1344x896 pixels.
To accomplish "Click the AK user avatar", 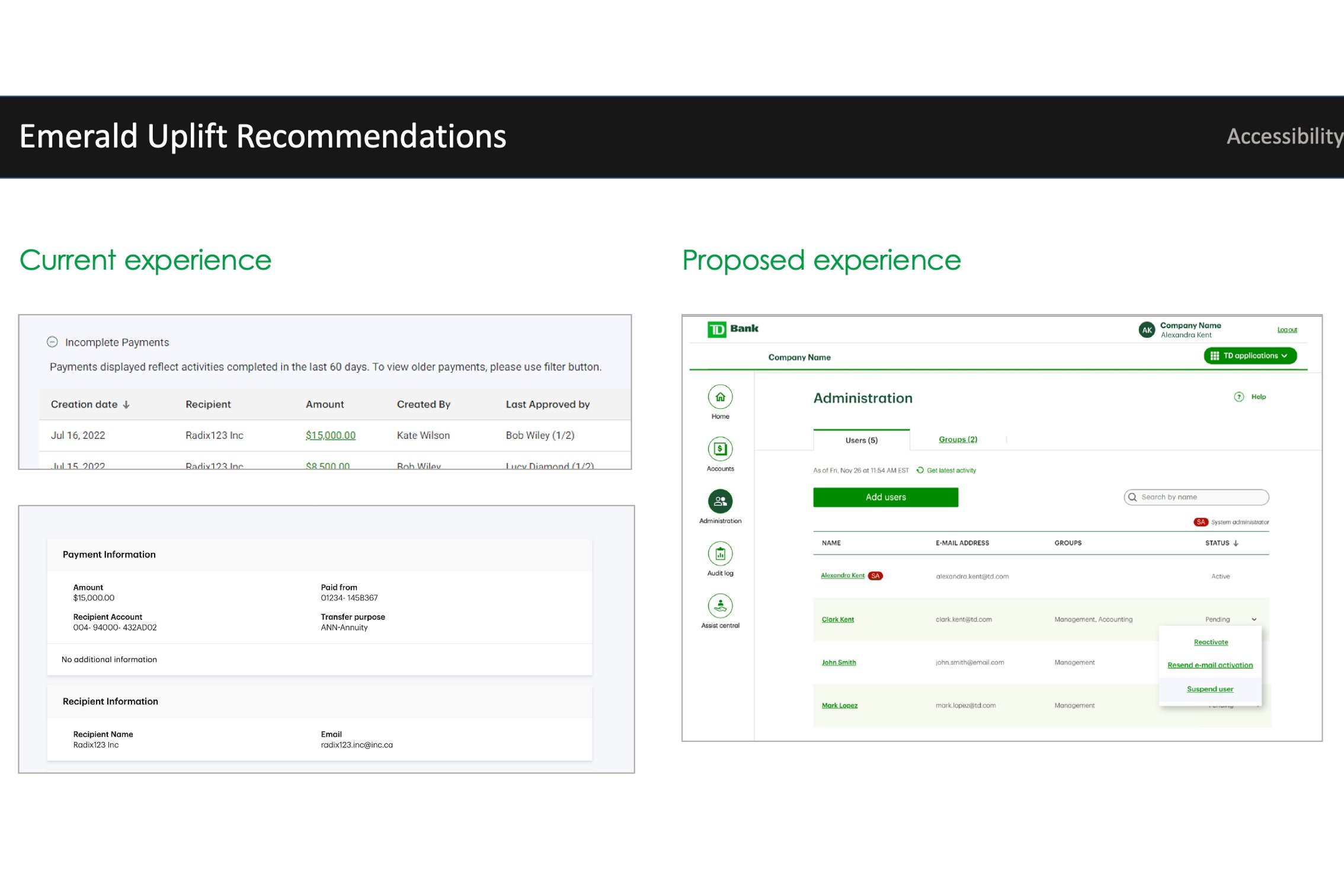I will click(1147, 330).
